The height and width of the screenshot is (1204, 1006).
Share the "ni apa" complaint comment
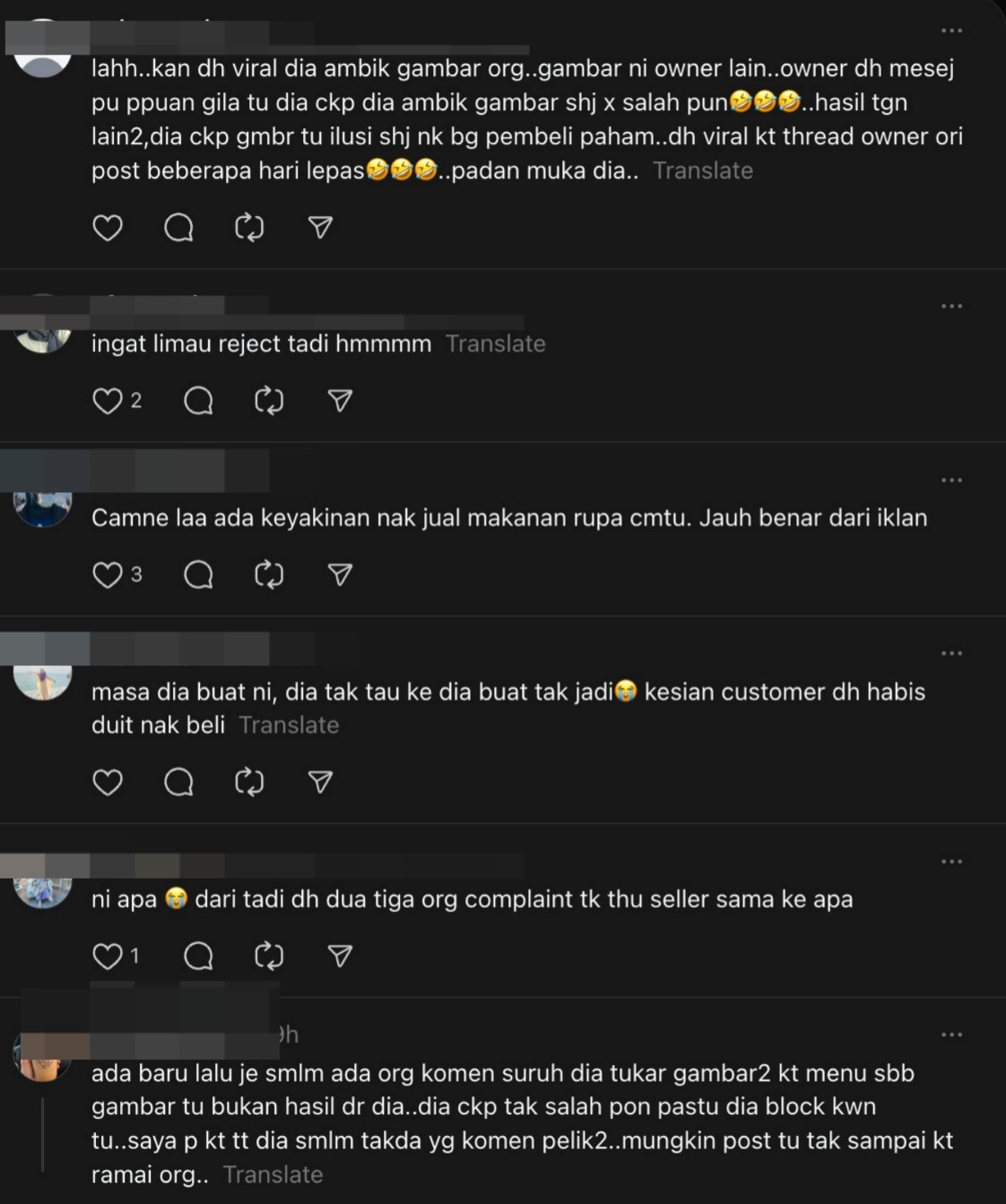coord(340,957)
